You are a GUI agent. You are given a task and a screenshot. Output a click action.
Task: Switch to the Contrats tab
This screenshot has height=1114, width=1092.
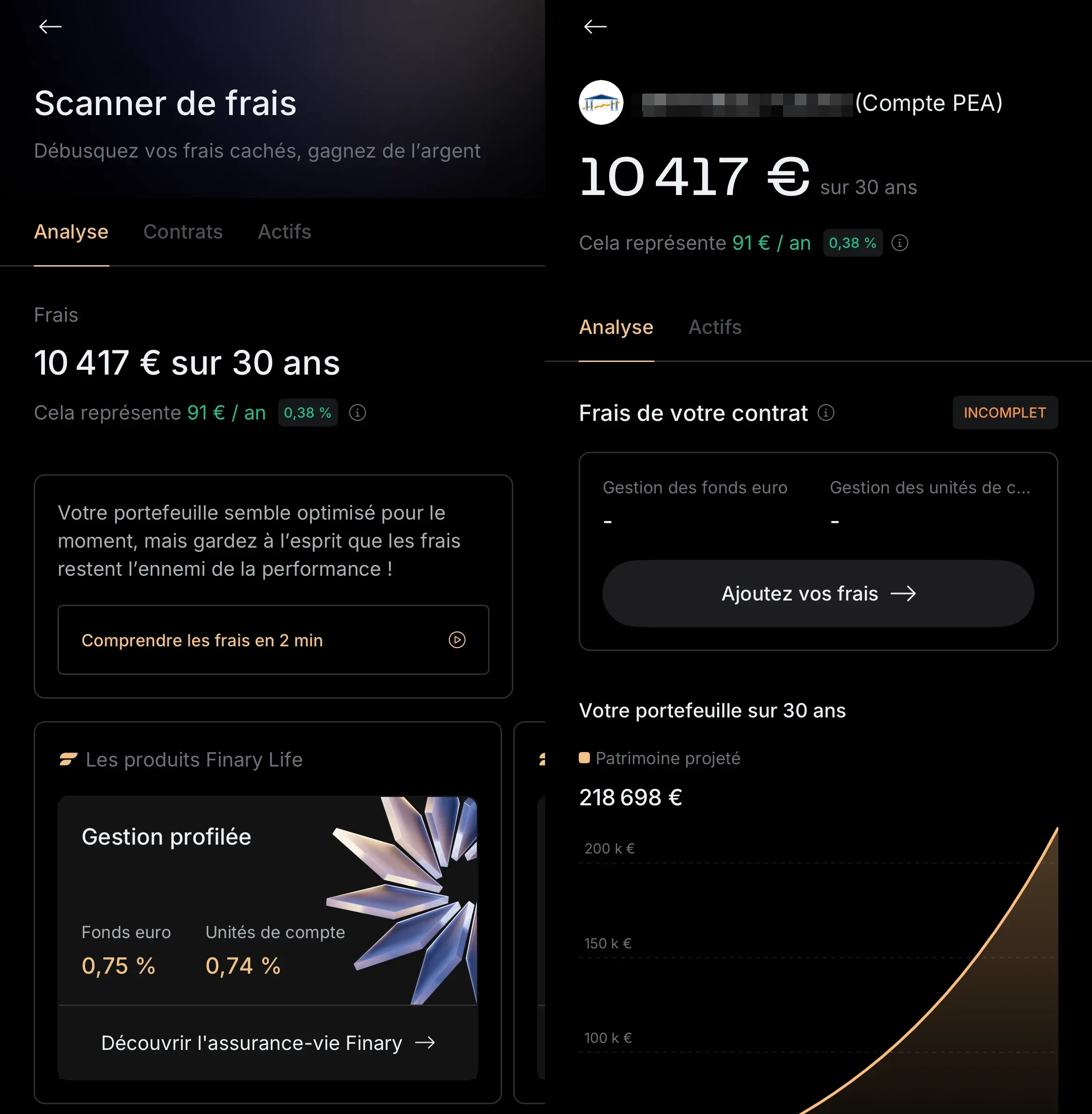pyautogui.click(x=183, y=232)
